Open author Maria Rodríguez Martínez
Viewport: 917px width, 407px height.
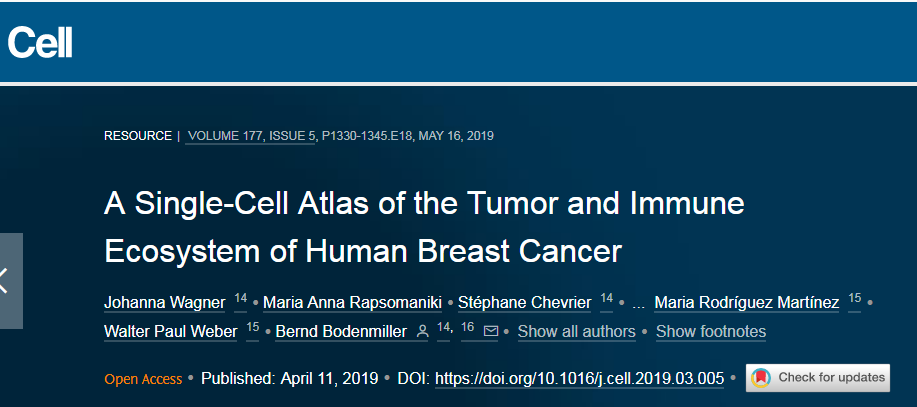[747, 303]
